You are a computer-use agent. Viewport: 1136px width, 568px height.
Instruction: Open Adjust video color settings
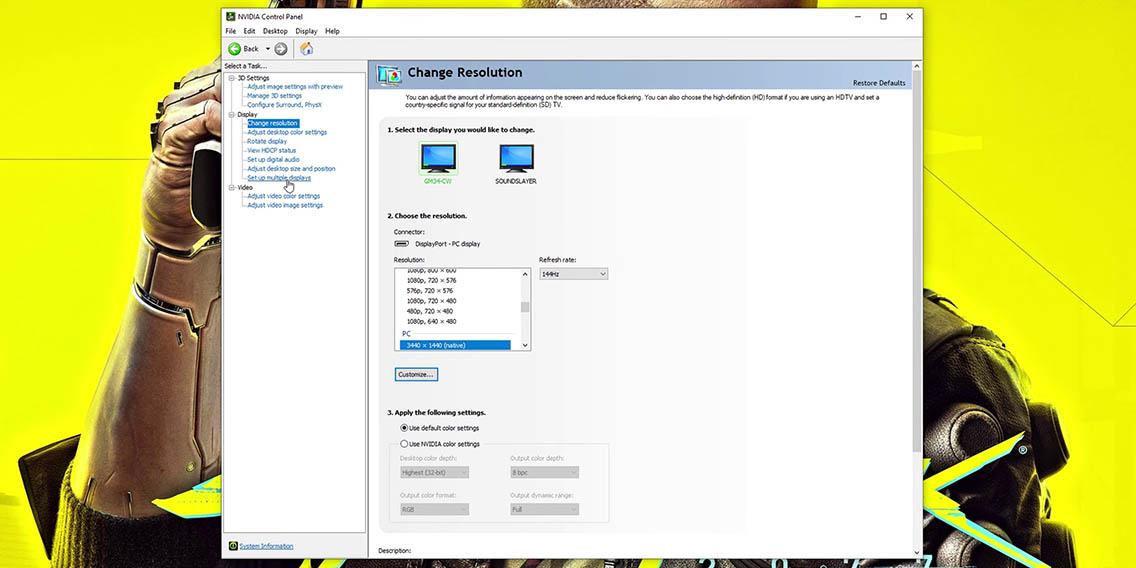pos(283,196)
